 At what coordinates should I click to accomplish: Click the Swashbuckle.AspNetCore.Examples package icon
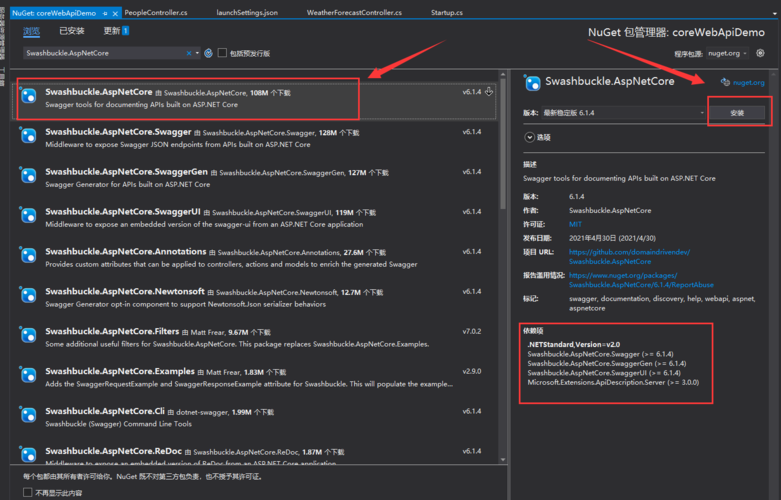click(29, 375)
